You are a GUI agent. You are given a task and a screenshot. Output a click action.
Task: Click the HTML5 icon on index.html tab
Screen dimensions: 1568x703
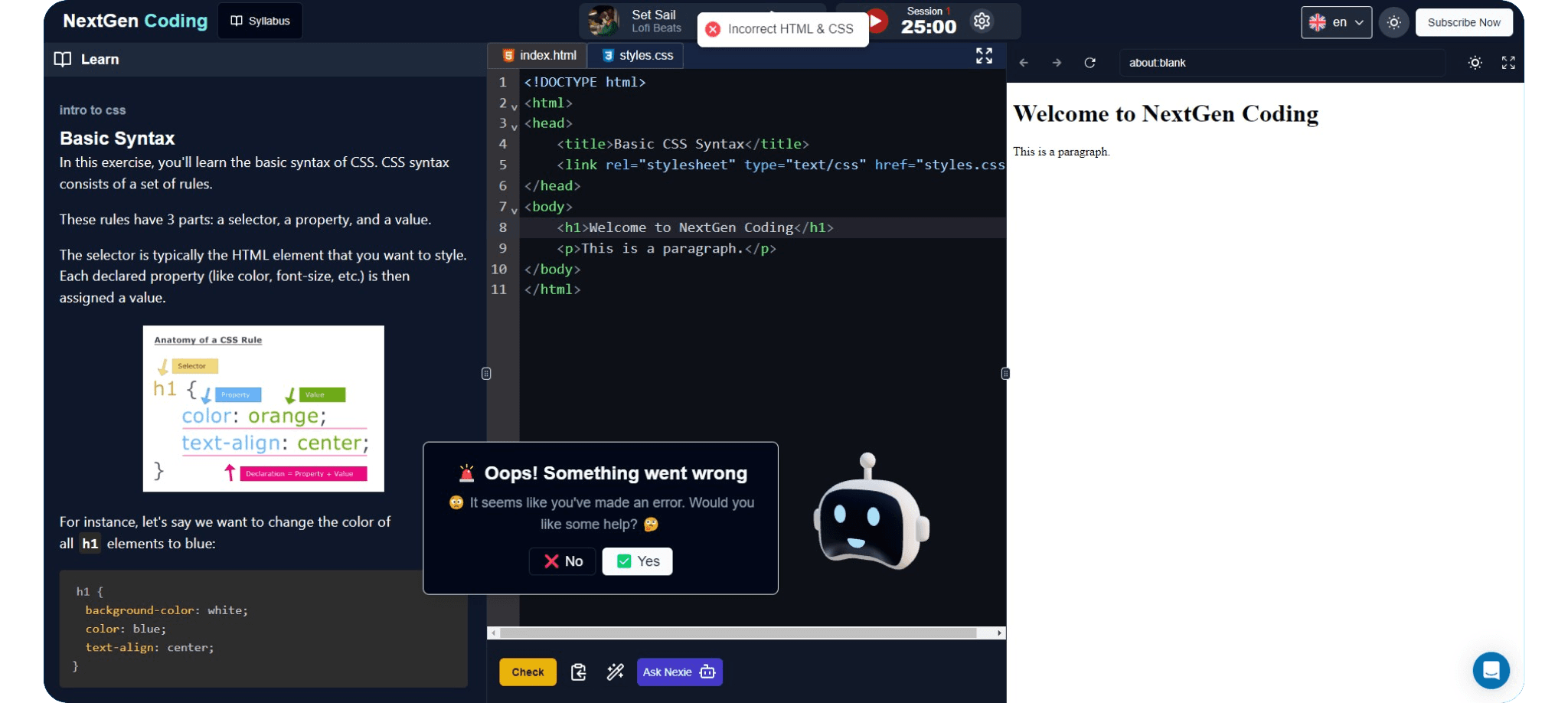[x=508, y=55]
